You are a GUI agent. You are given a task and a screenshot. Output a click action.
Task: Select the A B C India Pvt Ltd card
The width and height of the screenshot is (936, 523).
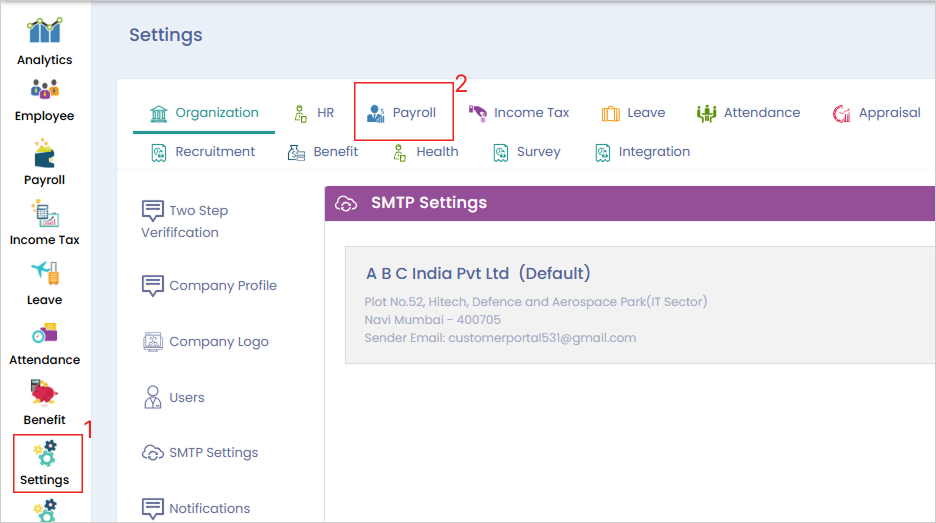pyautogui.click(x=640, y=305)
